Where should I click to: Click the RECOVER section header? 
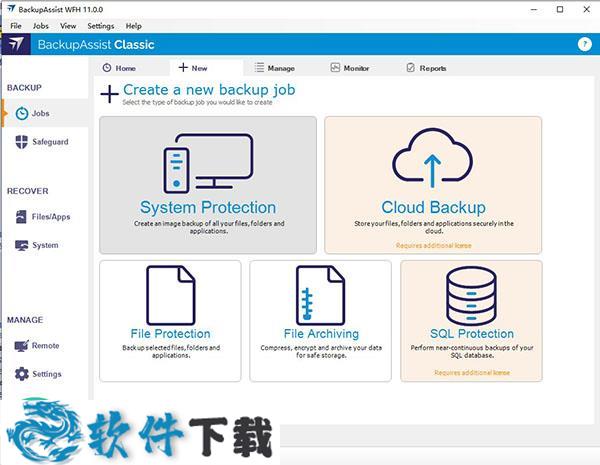[28, 191]
